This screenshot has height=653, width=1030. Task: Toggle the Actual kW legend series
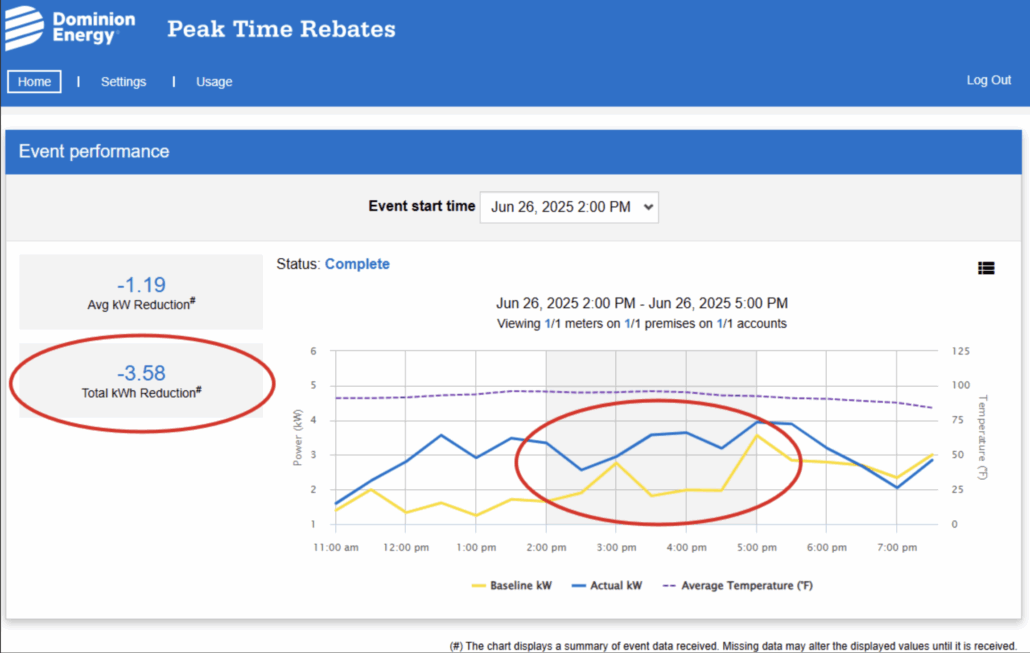(x=606, y=585)
